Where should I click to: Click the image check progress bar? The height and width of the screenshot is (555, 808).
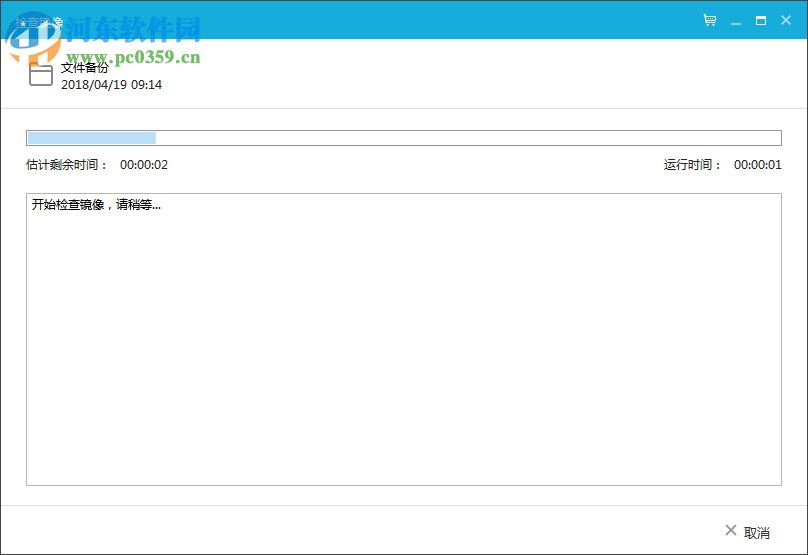coord(404,138)
